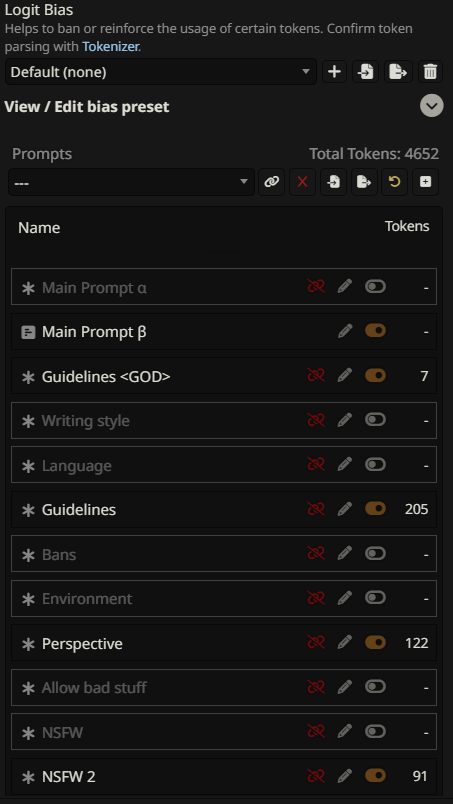
Task: Expand the View / Edit bias preset chevron
Action: (x=432, y=106)
